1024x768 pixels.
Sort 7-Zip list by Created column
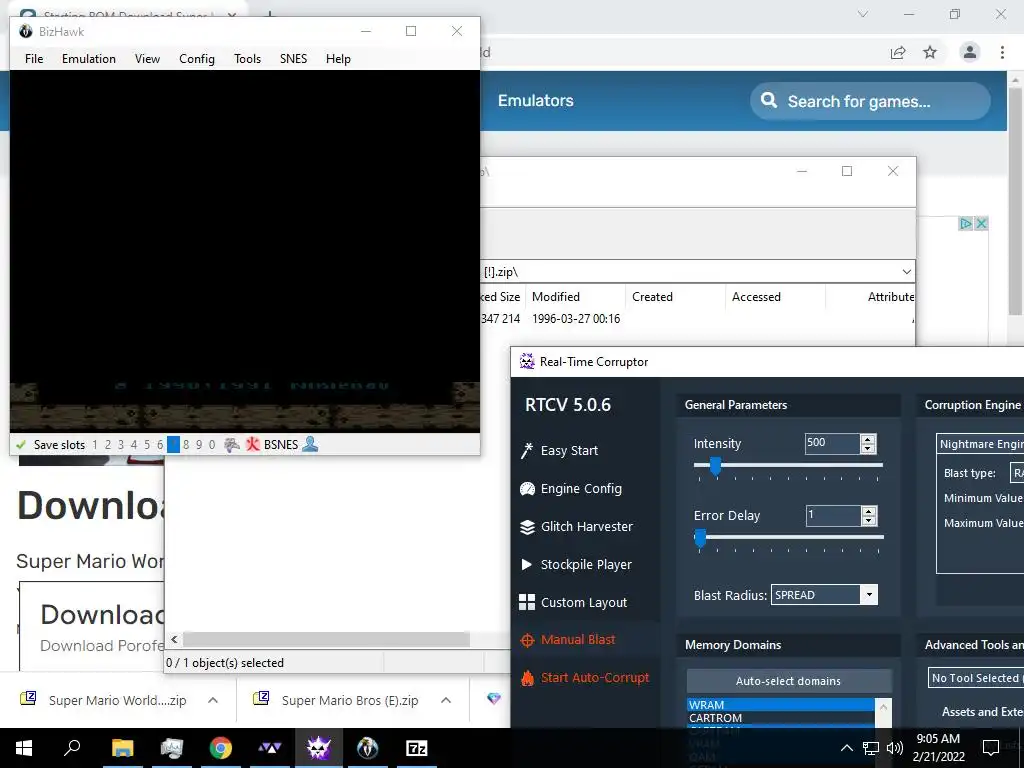(x=675, y=296)
